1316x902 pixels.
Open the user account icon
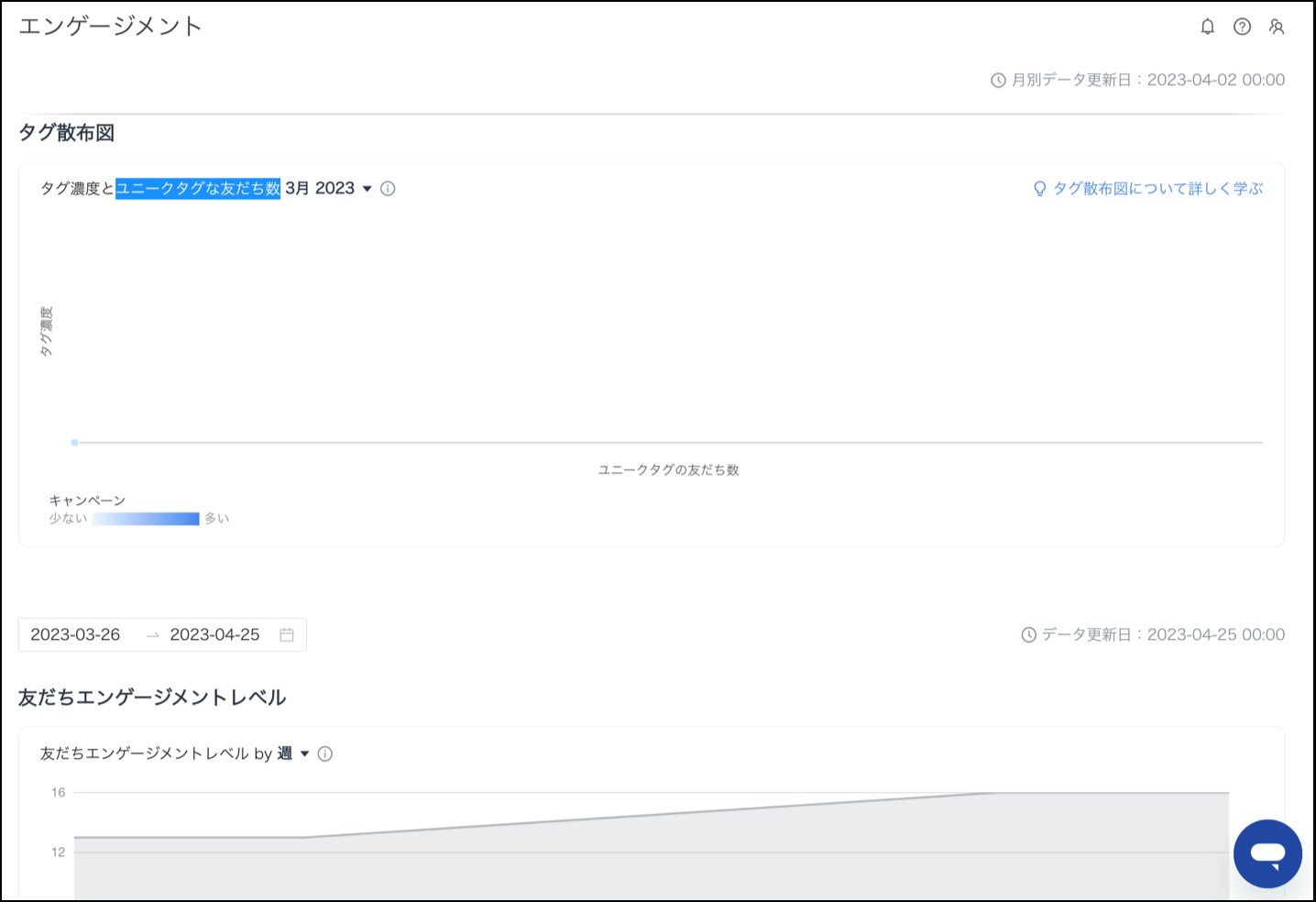click(x=1277, y=27)
